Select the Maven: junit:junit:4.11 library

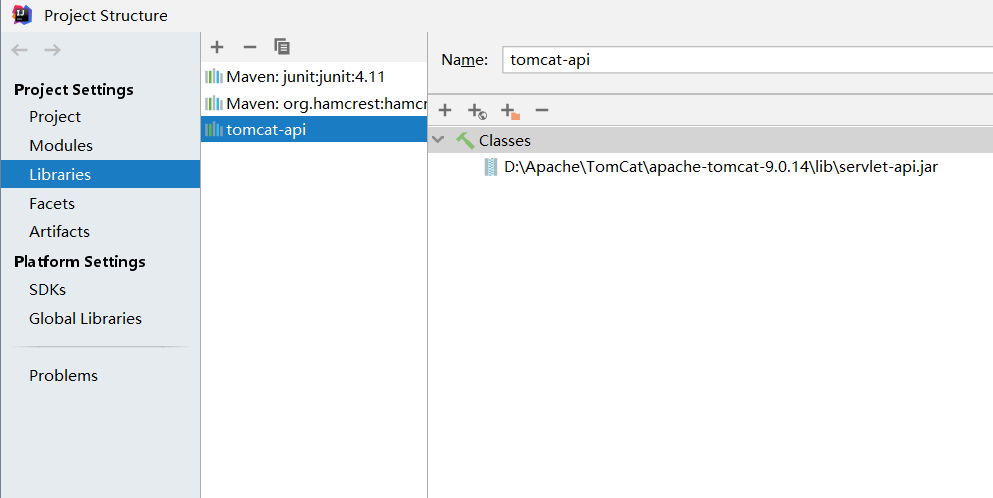click(314, 77)
